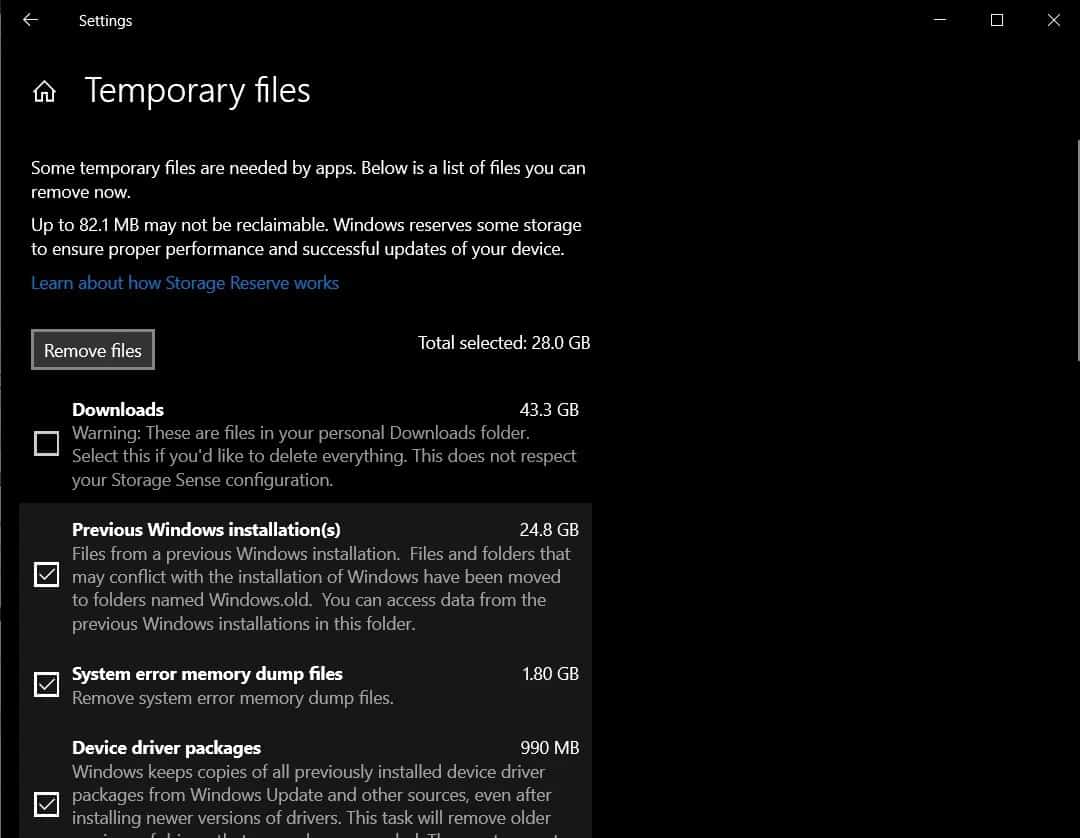
Task: Deselect the Device driver packages checkbox
Action: [x=47, y=804]
